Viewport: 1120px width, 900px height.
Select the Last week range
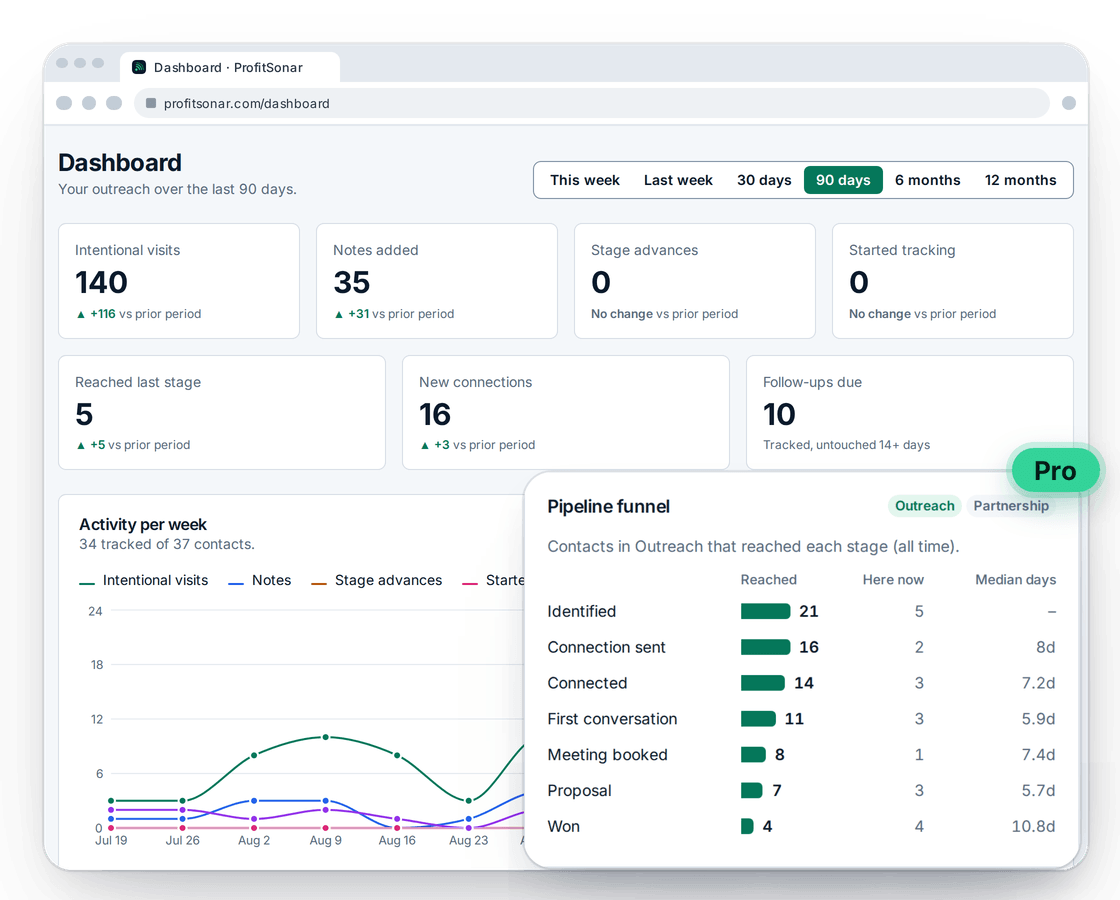click(678, 180)
